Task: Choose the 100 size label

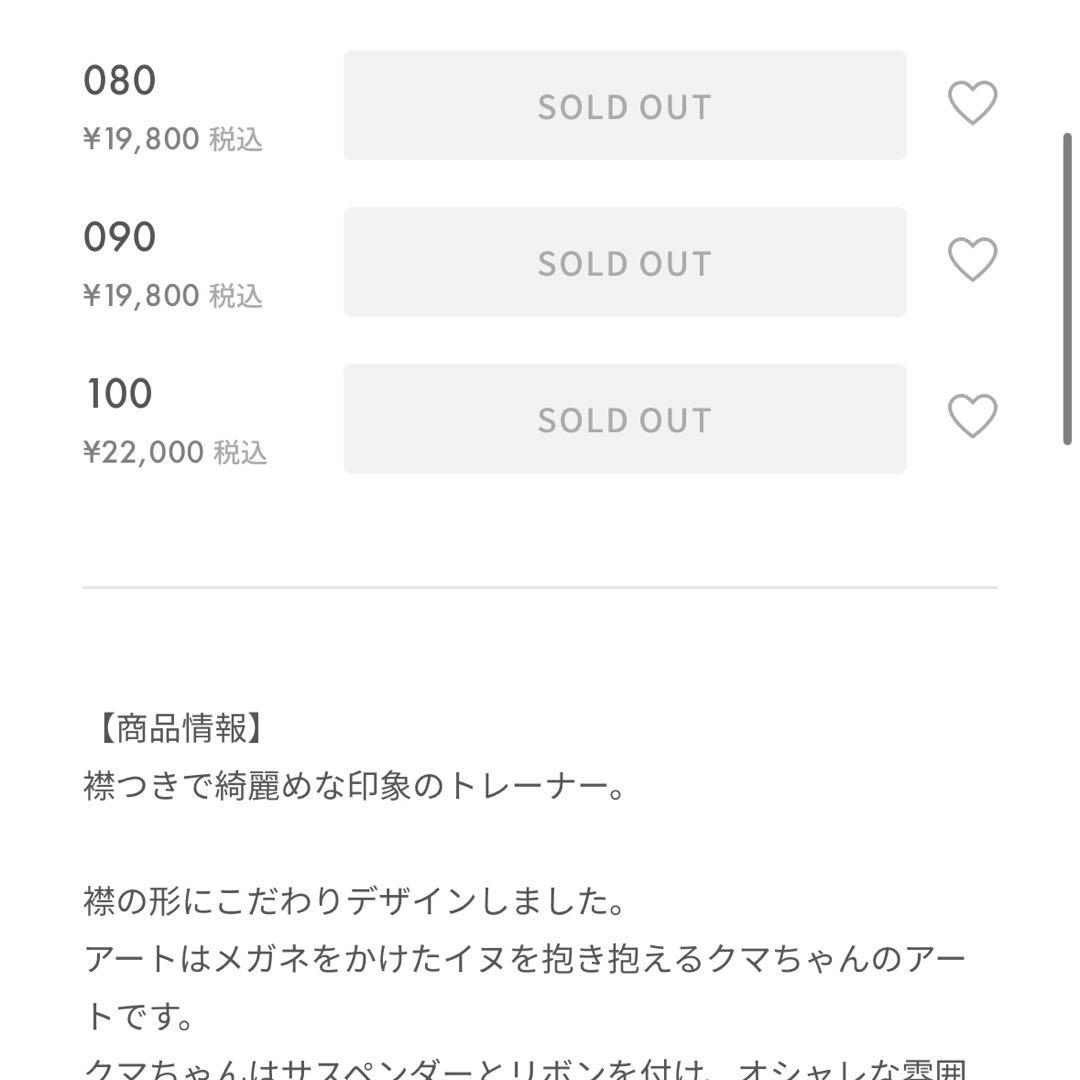Action: pos(120,394)
